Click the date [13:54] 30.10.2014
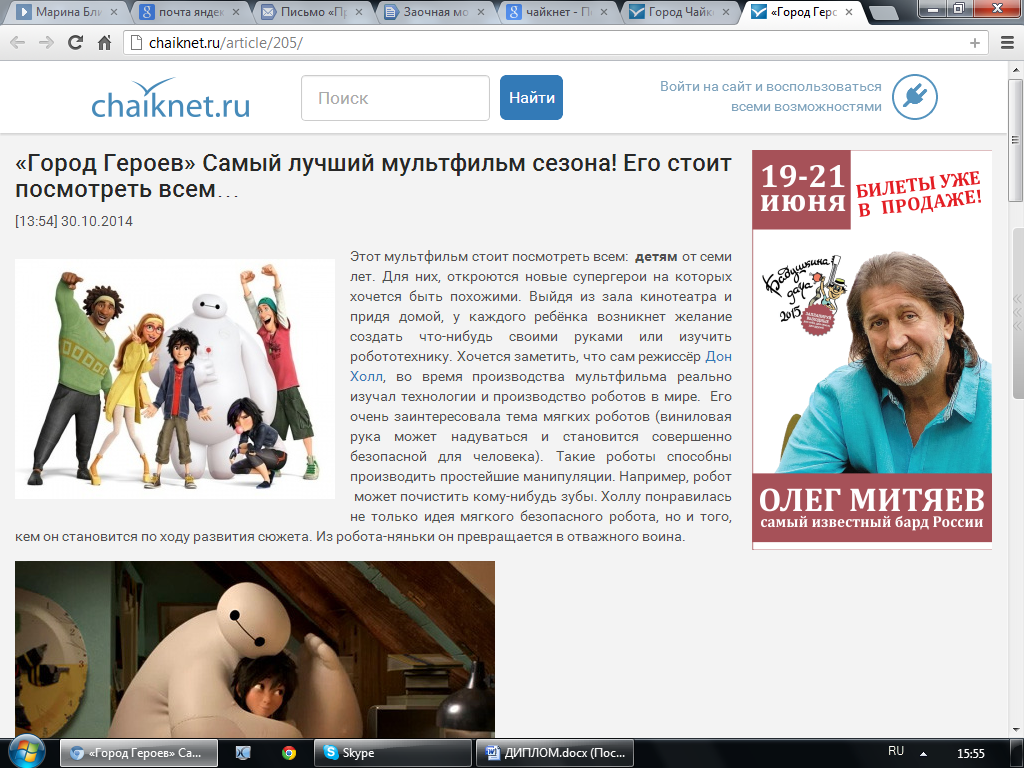 (x=74, y=221)
